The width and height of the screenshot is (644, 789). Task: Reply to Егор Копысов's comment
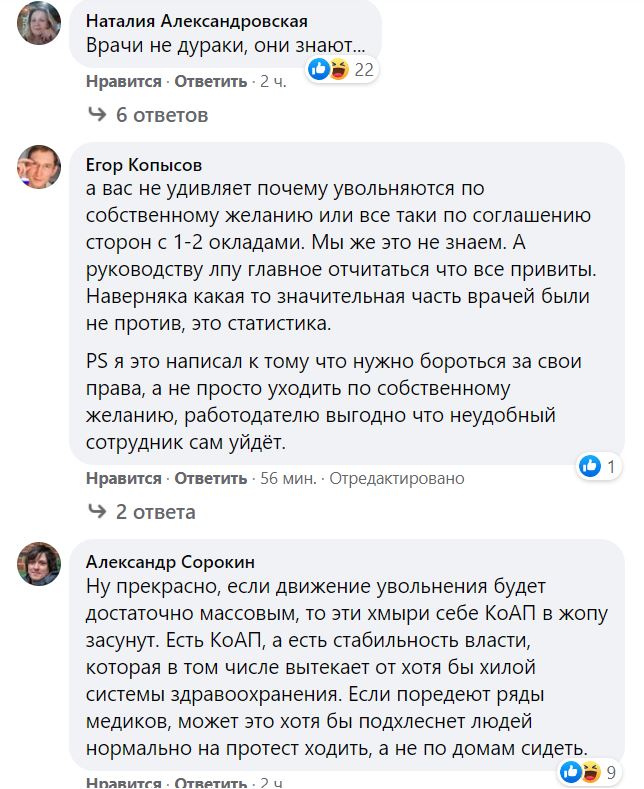[210, 479]
